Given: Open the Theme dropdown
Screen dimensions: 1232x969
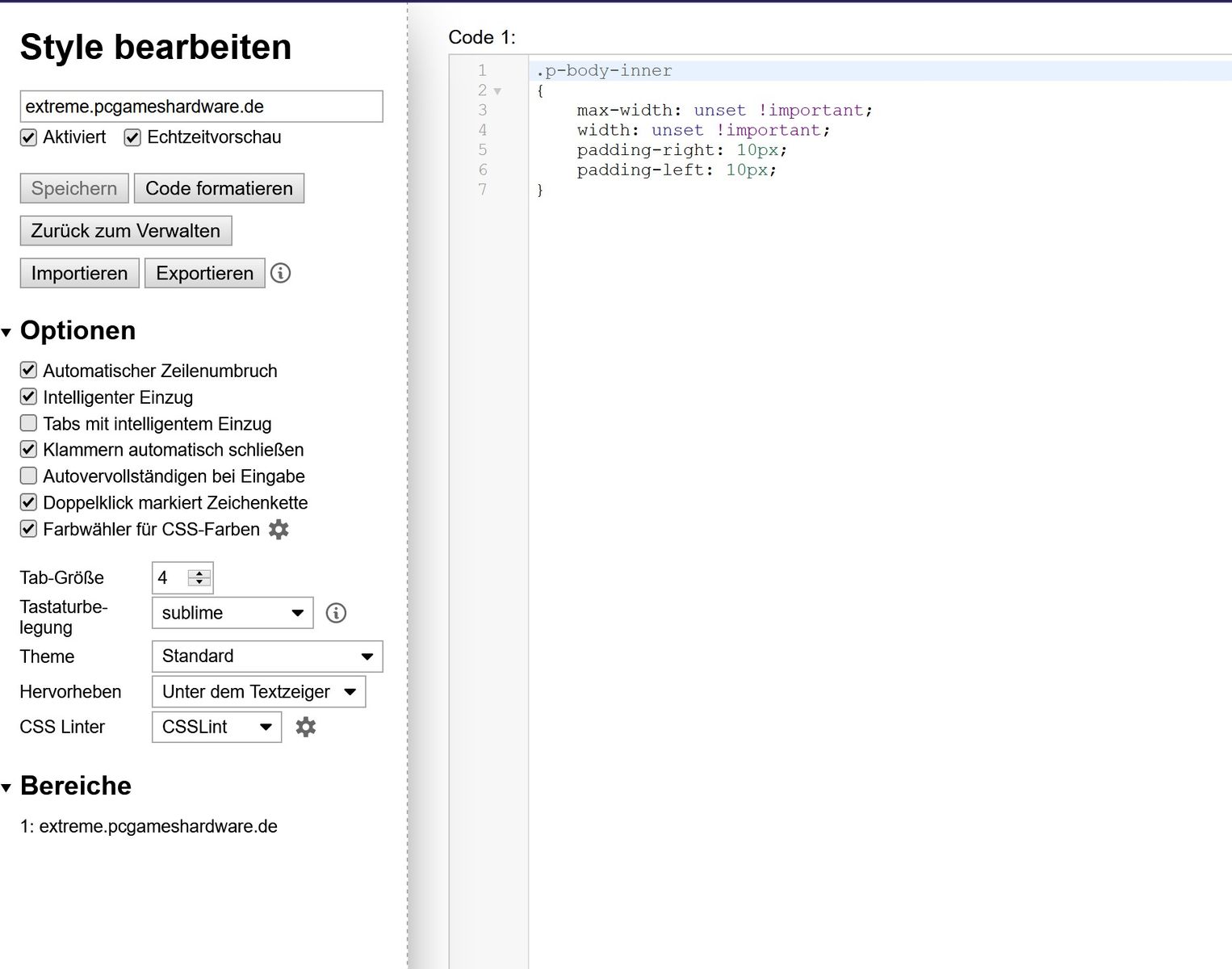Looking at the screenshot, I should click(266, 656).
